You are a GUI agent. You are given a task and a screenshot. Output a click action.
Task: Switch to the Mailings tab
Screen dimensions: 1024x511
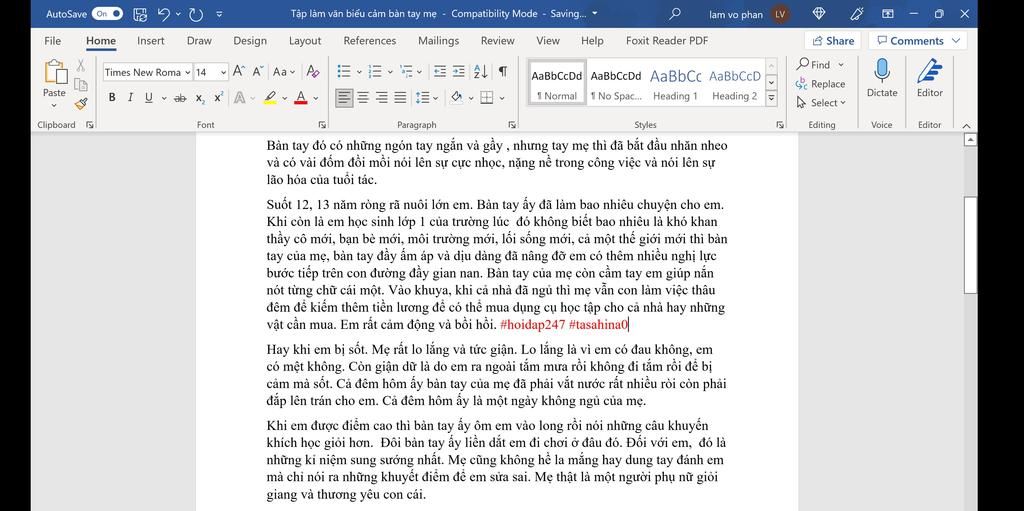(438, 41)
